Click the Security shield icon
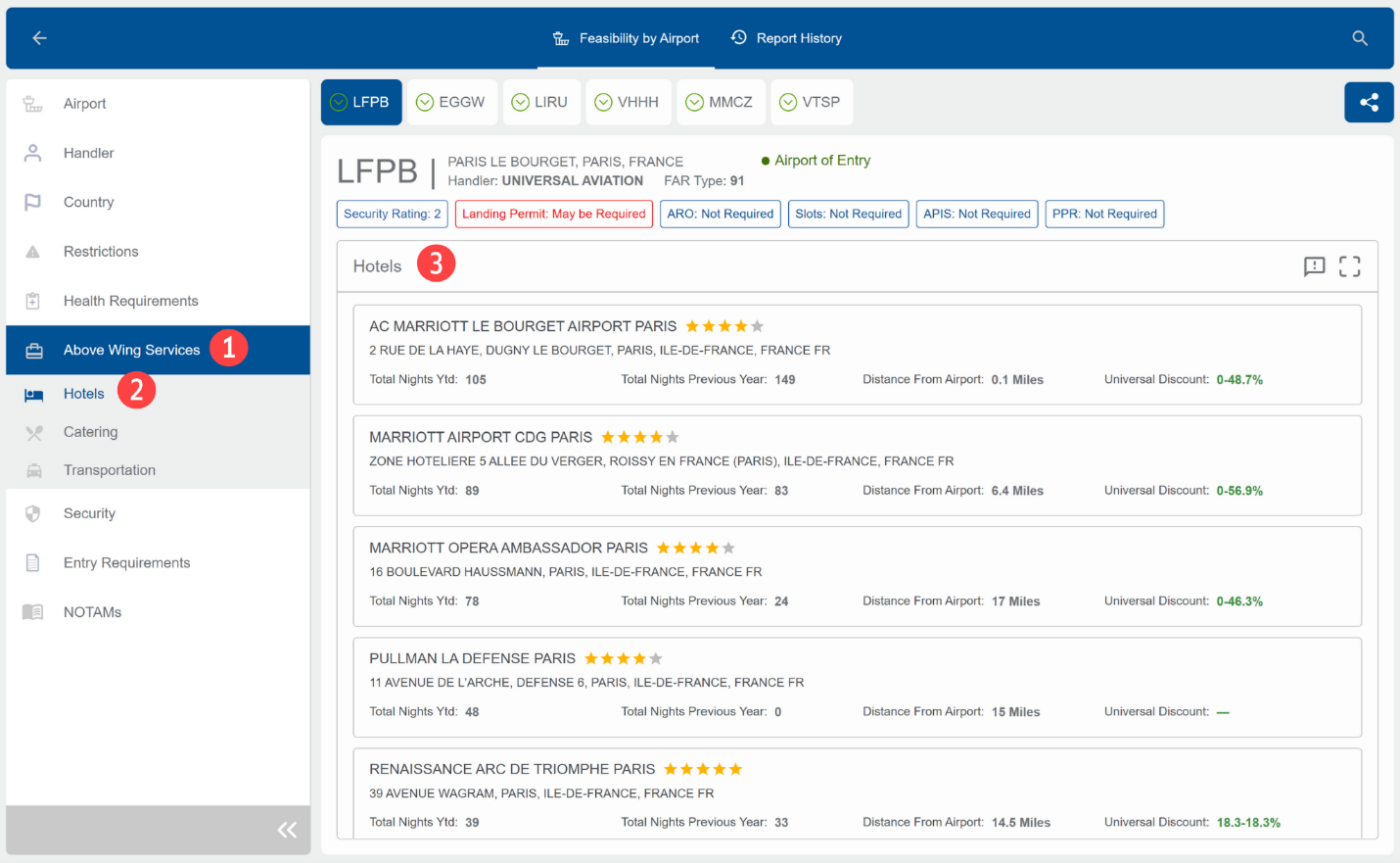Screen dimensions: 1400x863 (x=33, y=513)
